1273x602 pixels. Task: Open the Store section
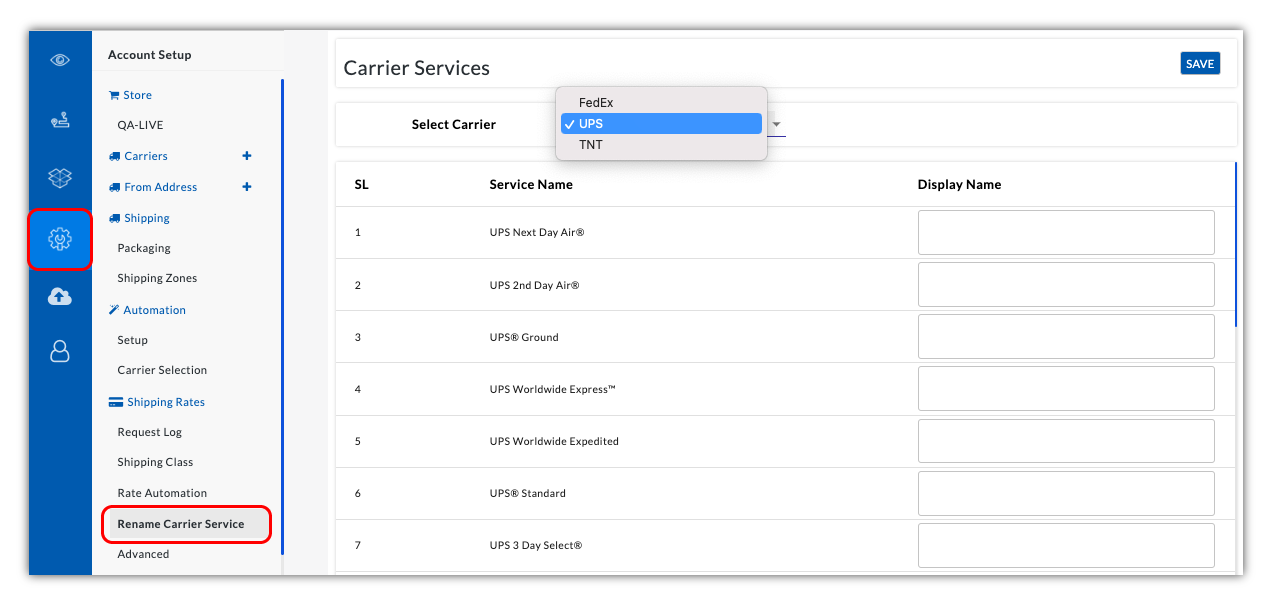[138, 95]
